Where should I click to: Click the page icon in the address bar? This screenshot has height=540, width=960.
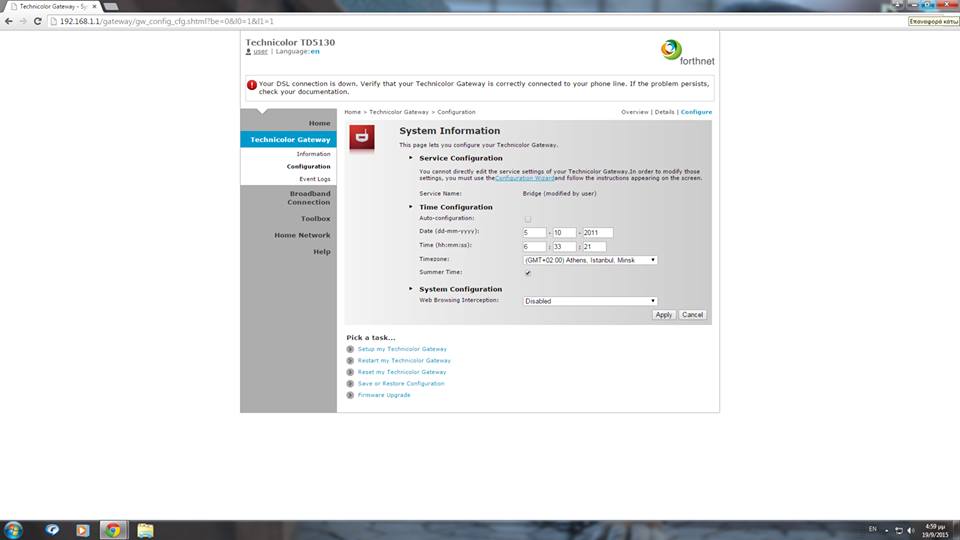click(x=54, y=21)
